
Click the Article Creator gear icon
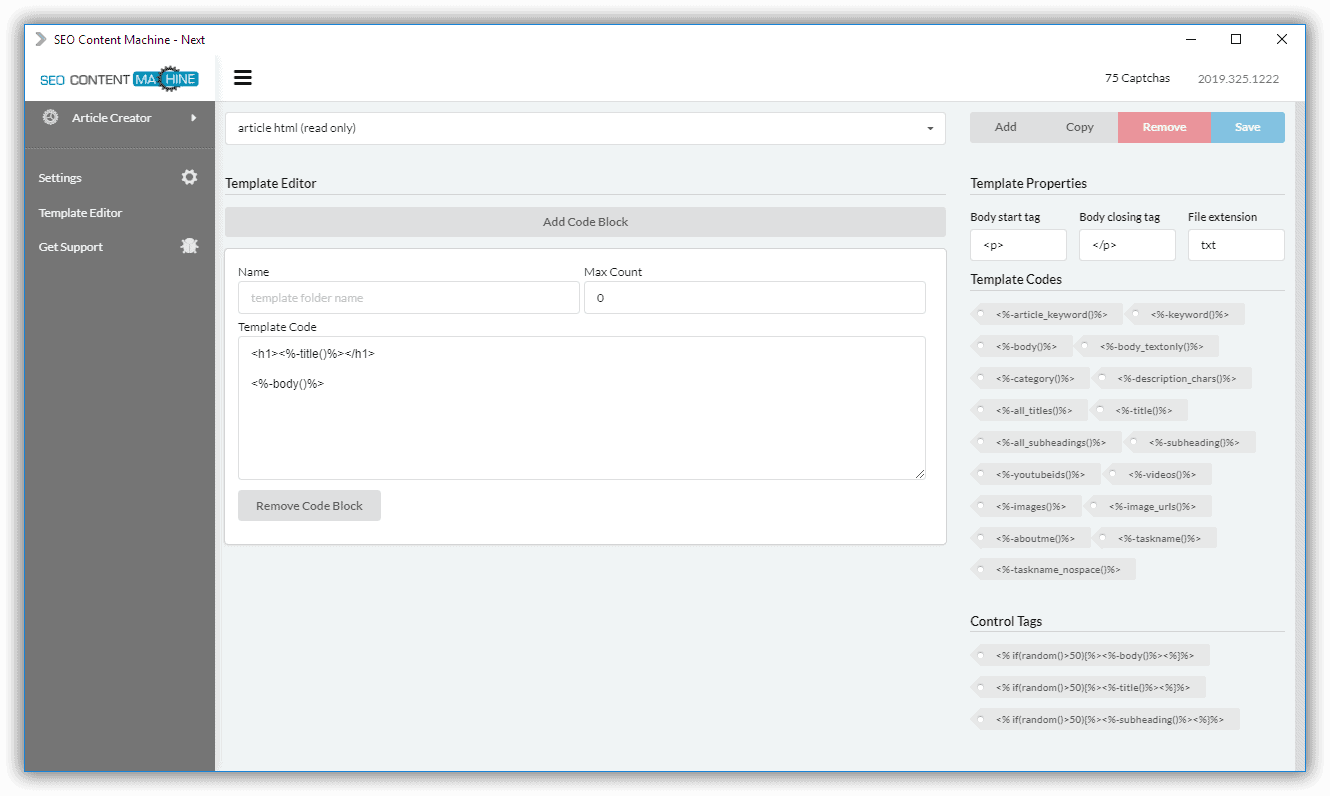point(50,117)
